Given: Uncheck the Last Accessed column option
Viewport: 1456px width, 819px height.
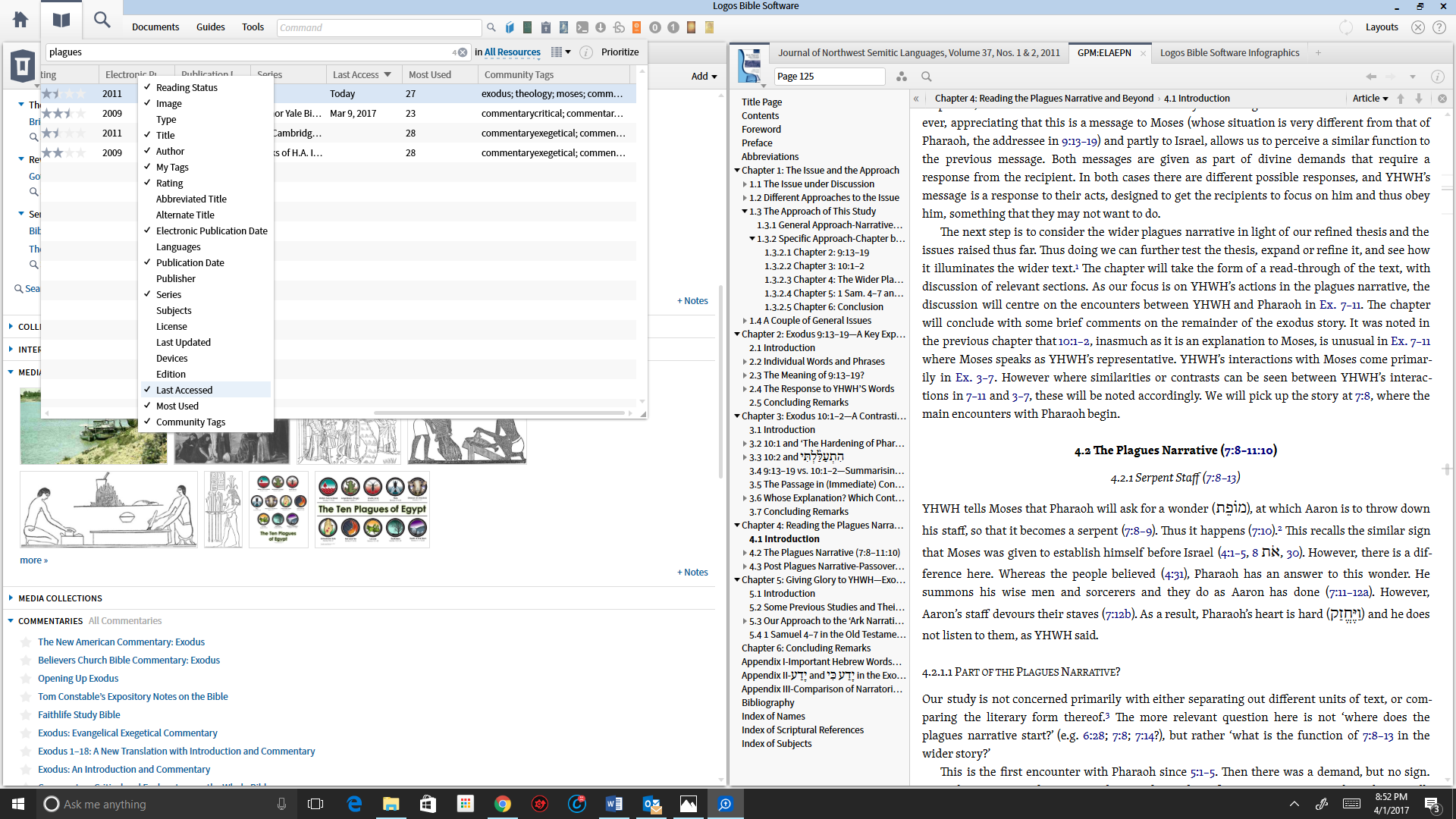Looking at the screenshot, I should point(184,390).
